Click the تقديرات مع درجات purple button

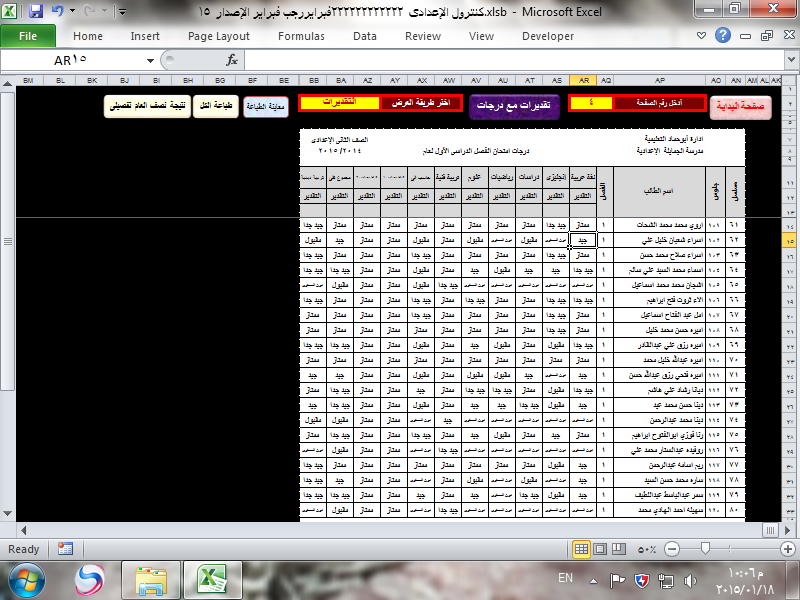pos(514,105)
